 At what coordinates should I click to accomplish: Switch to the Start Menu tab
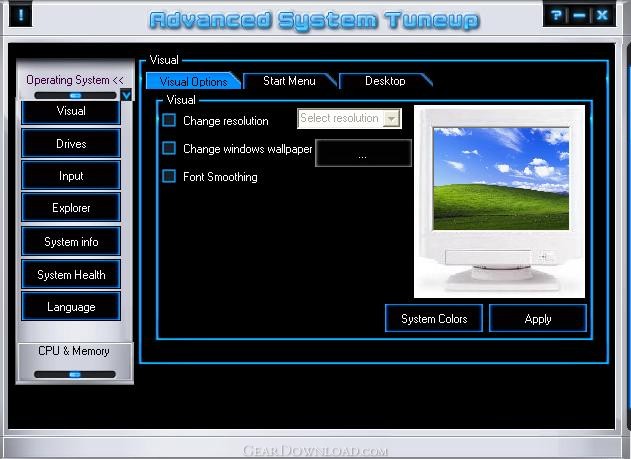(289, 81)
